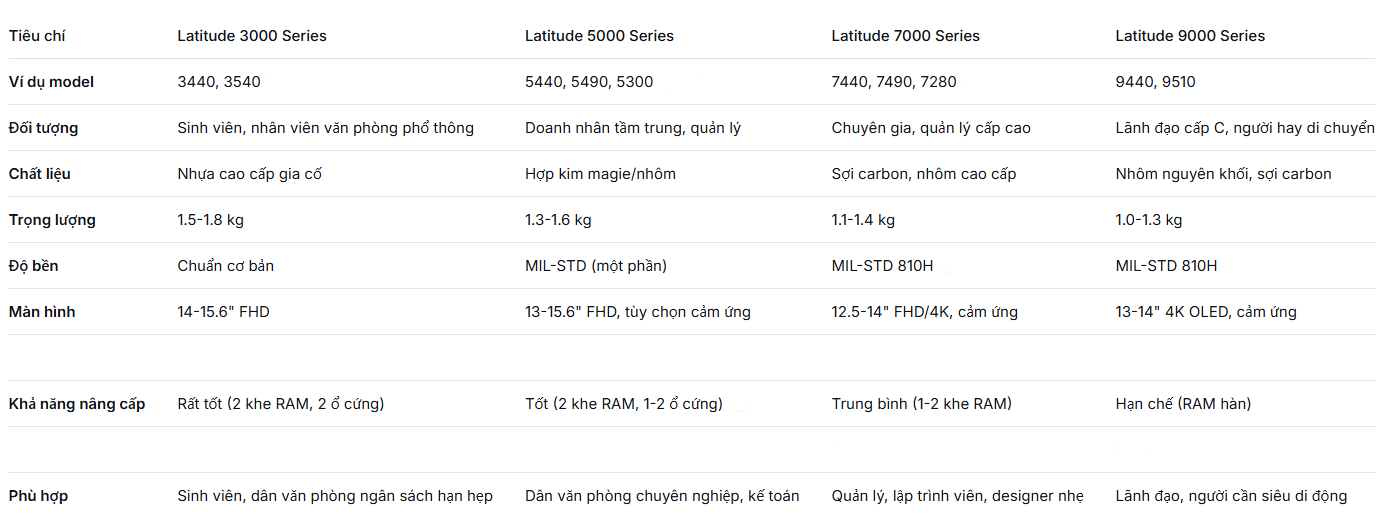Click the Chất liệu row label
The width and height of the screenshot is (1380, 518).
coord(39,174)
